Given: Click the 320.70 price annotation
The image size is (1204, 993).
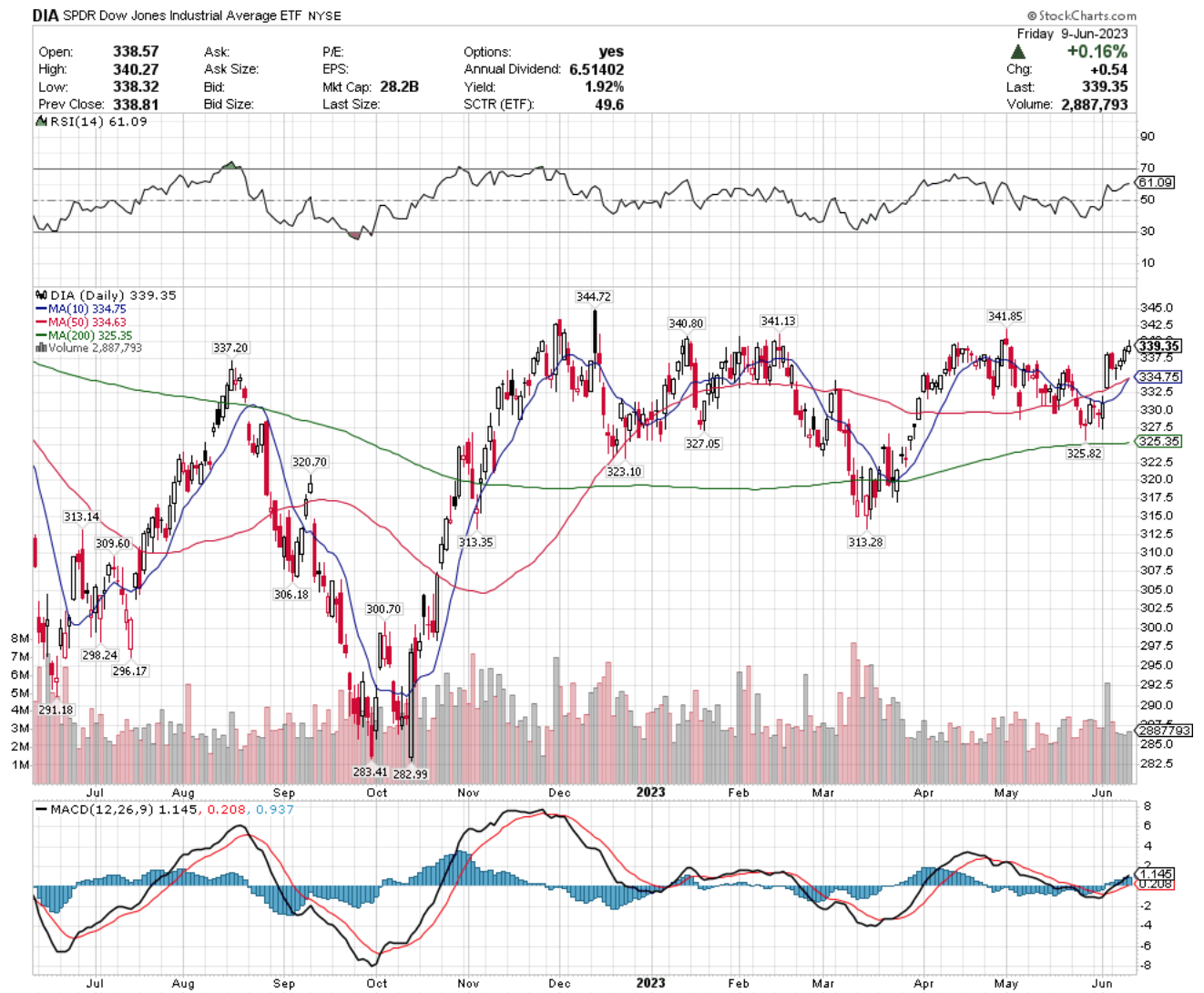Looking at the screenshot, I should click(x=310, y=463).
